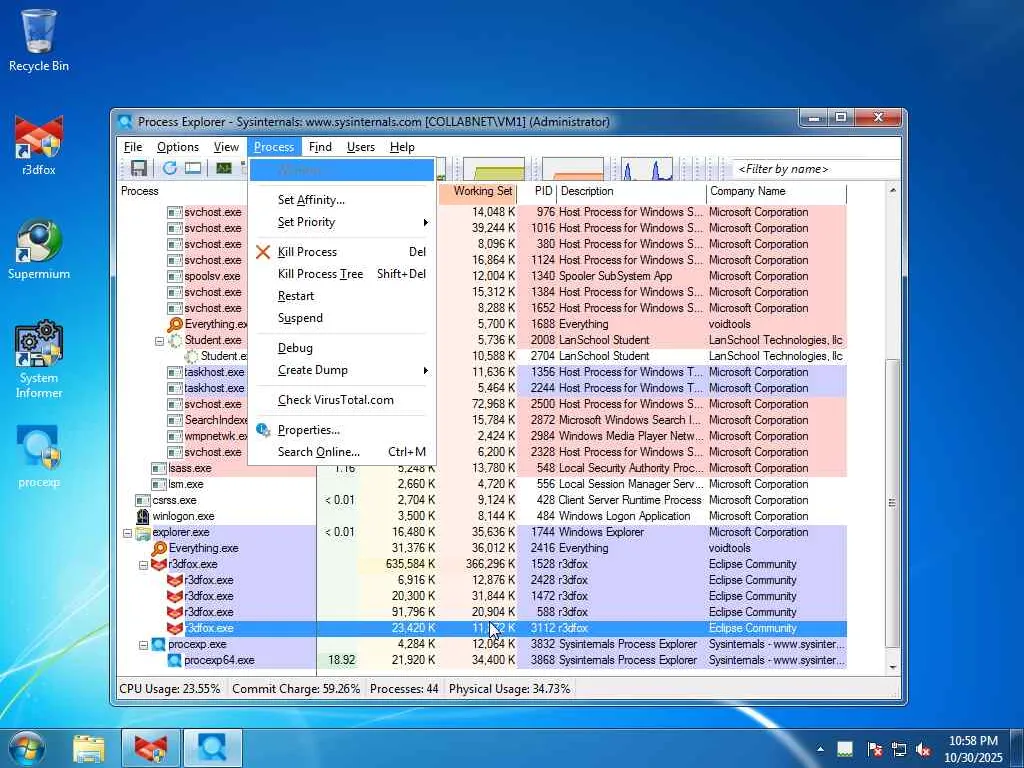Click the network tray icon

point(899,749)
